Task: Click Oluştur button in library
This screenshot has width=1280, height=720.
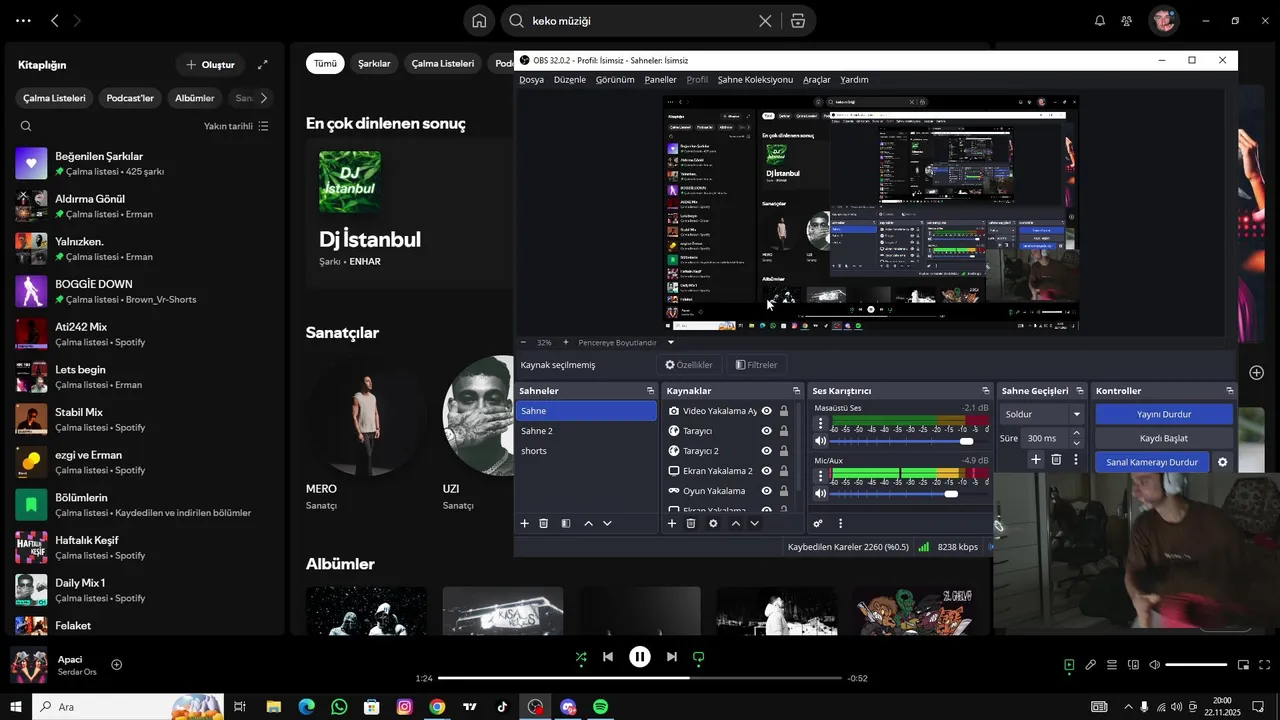Action: 209,64
